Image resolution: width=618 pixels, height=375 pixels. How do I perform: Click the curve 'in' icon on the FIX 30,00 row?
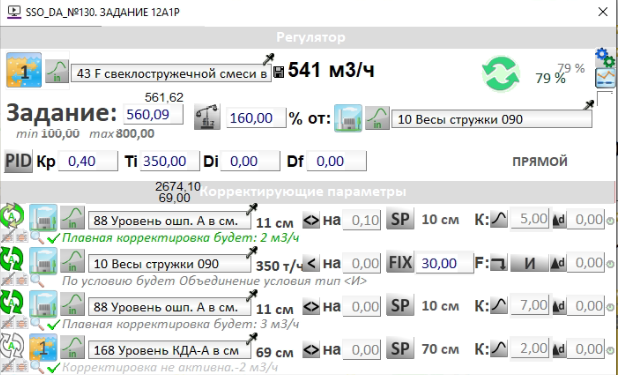pos(73,261)
